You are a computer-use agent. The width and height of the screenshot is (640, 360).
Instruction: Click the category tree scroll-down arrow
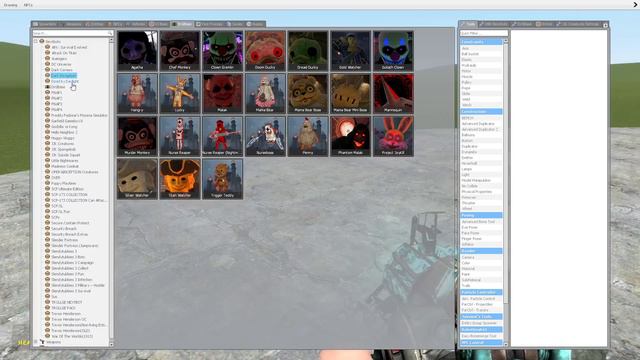[x=111, y=344]
